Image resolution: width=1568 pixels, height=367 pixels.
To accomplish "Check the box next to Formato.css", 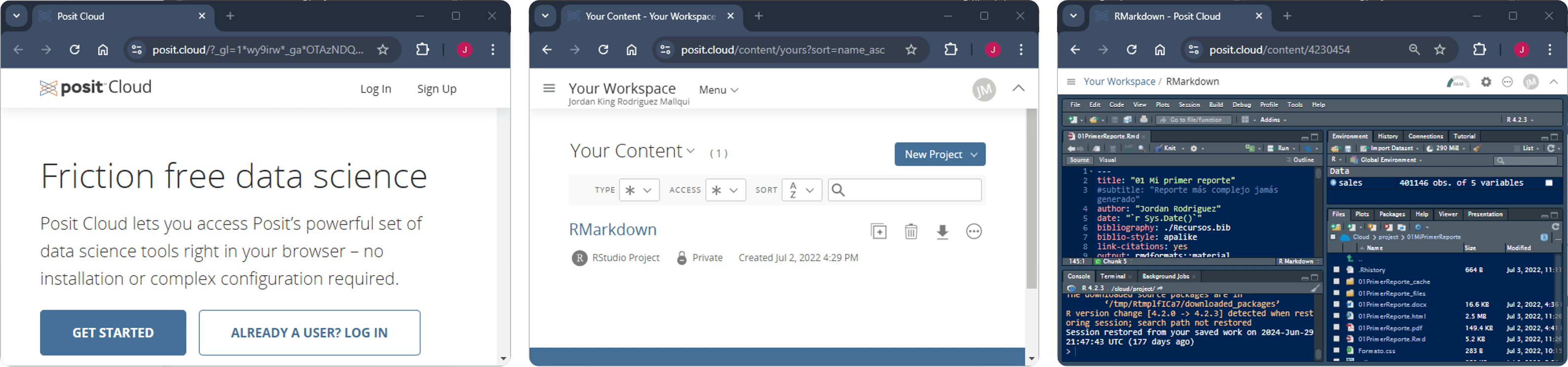I will pos(1336,351).
